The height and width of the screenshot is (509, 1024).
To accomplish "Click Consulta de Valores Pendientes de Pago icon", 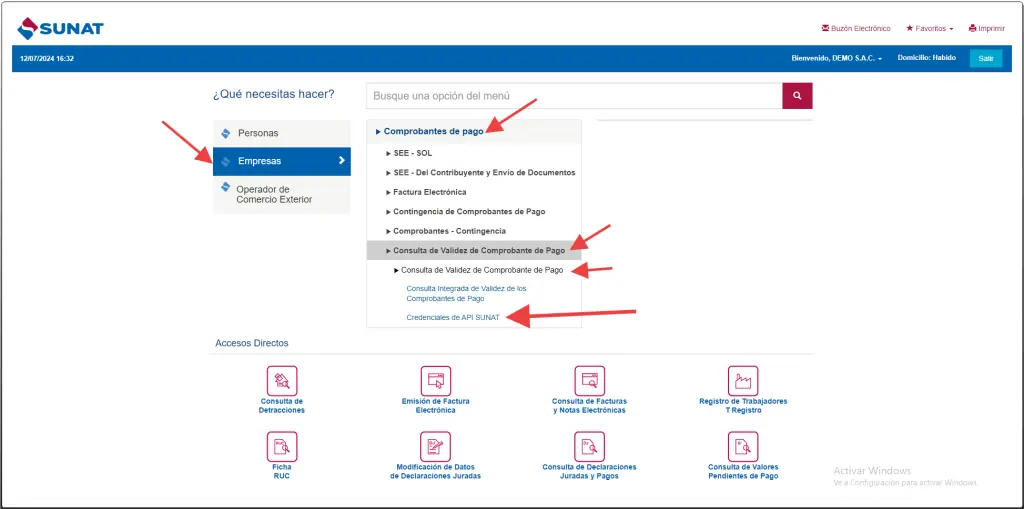I will pos(743,447).
